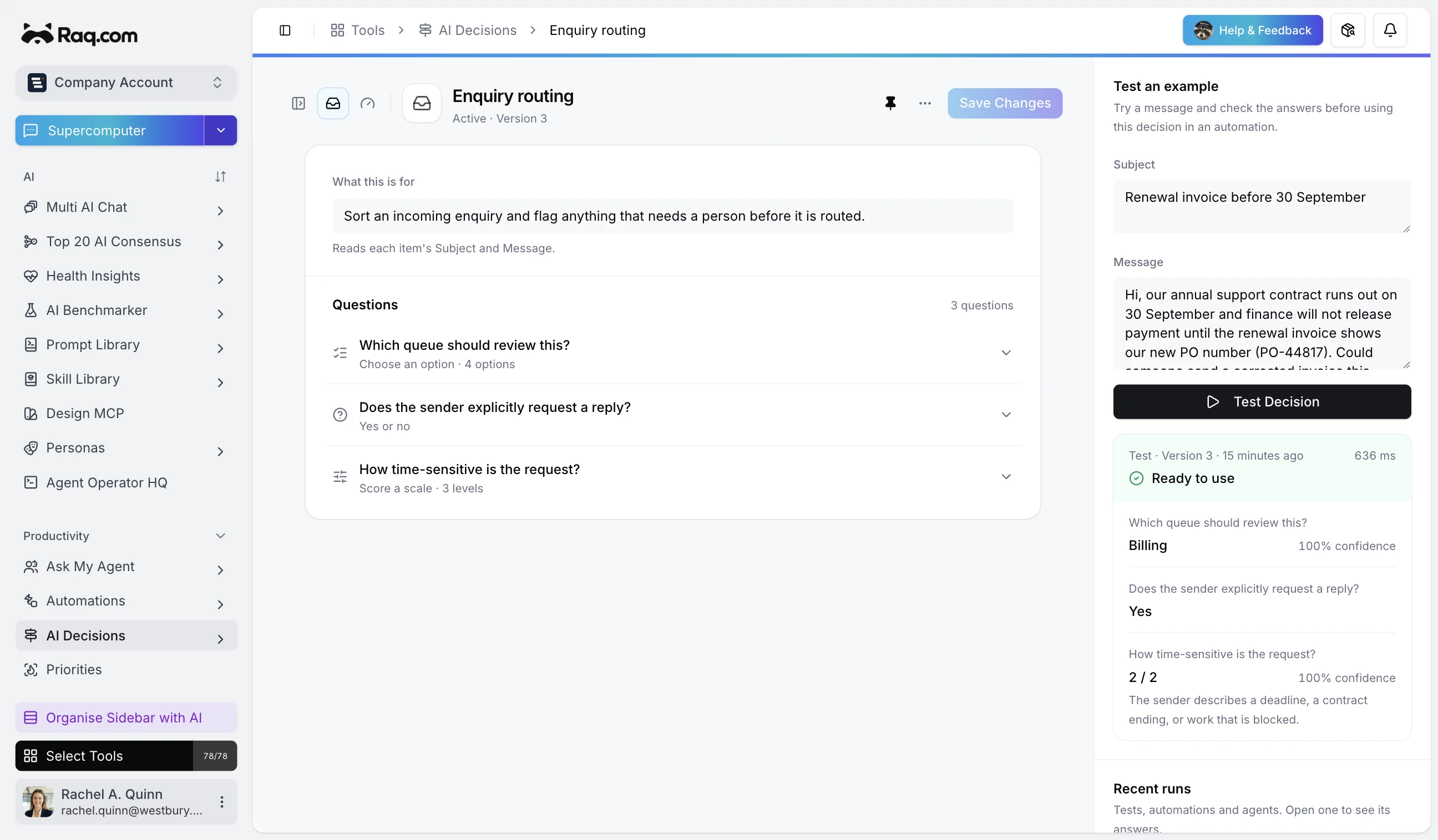Click the Test Decision button
Viewport: 1438px width, 840px height.
(1262, 402)
